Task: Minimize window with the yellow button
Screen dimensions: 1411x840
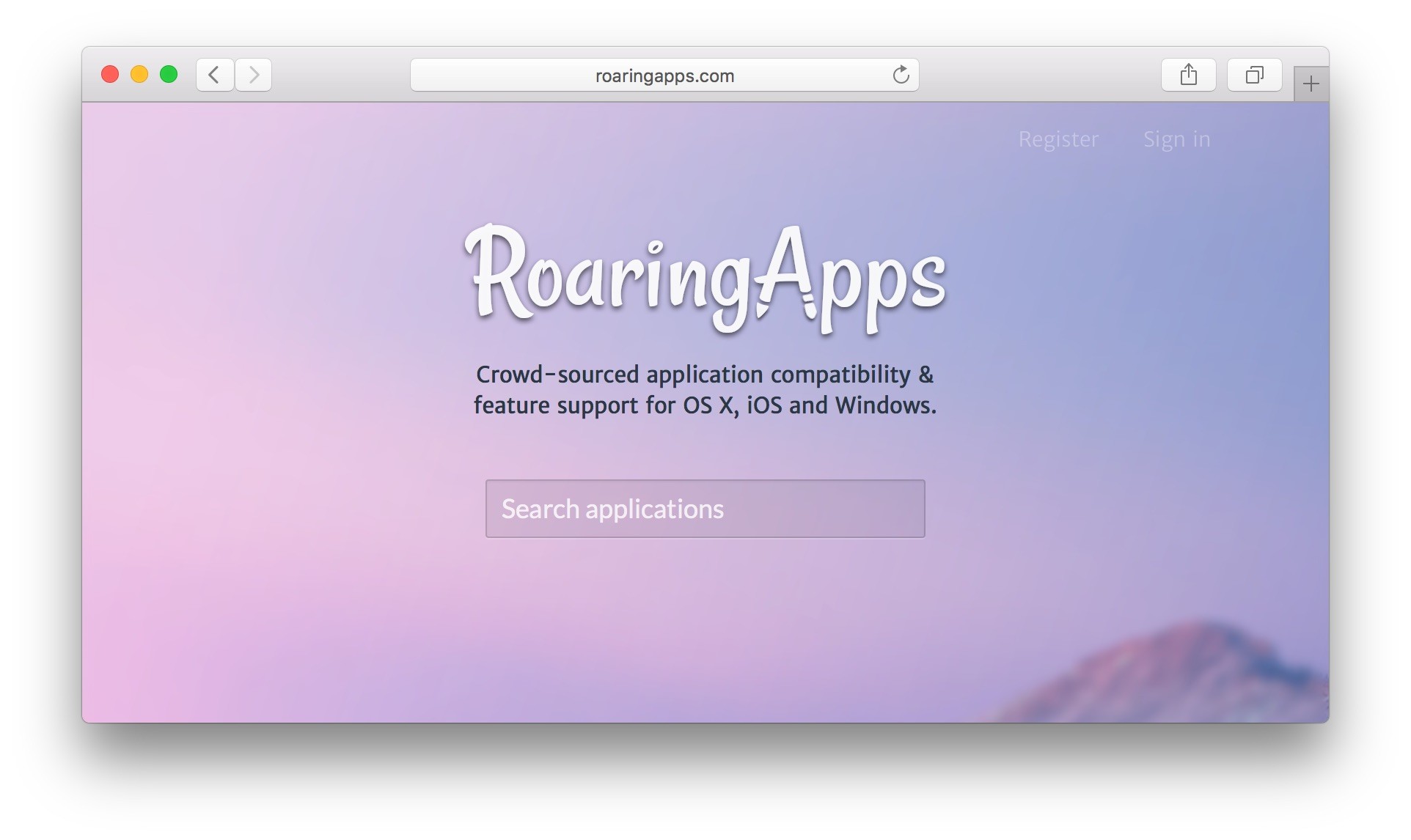Action: tap(139, 74)
